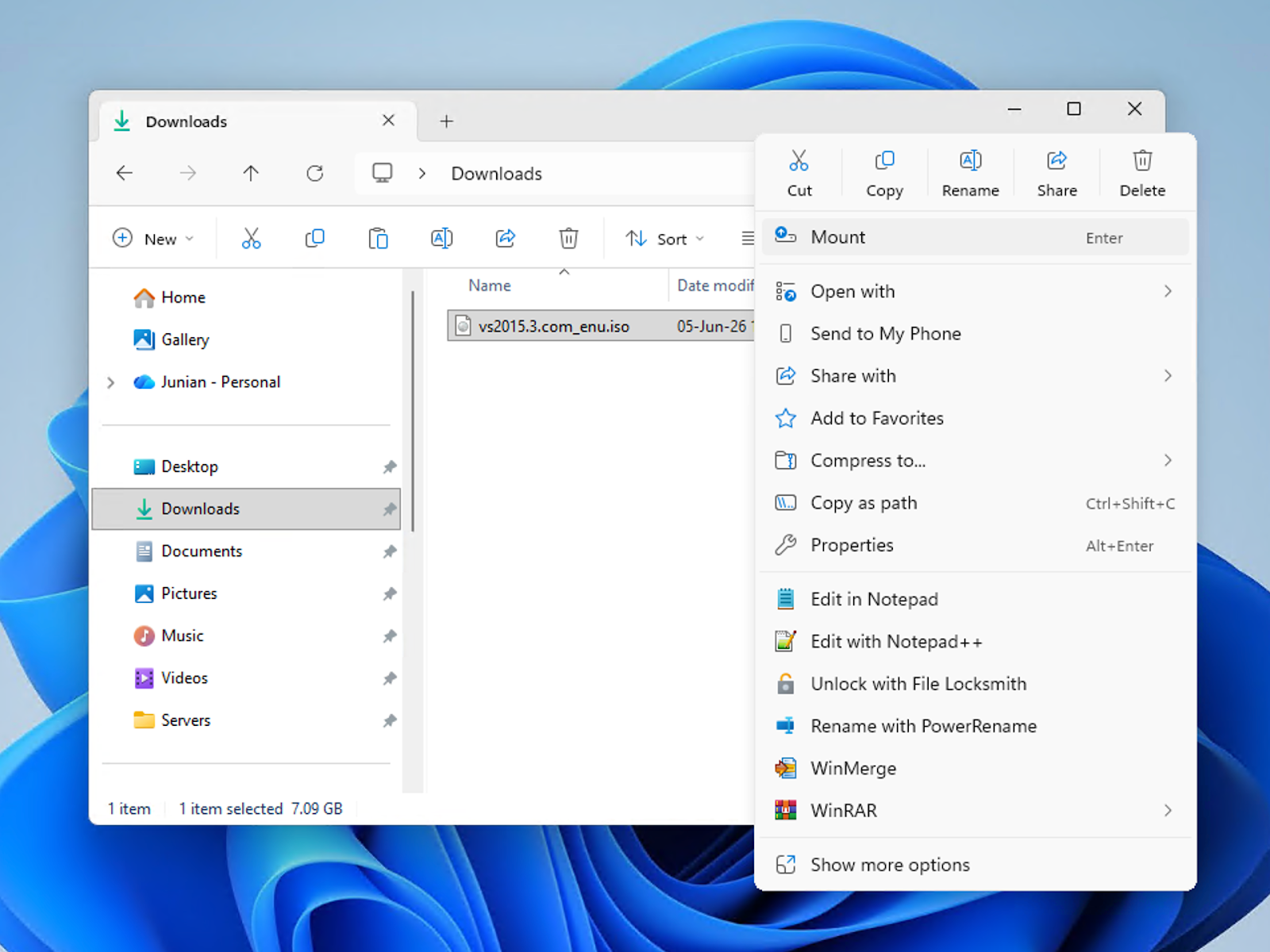Select Add to Favorites
This screenshot has height=952, width=1270.
(x=975, y=418)
